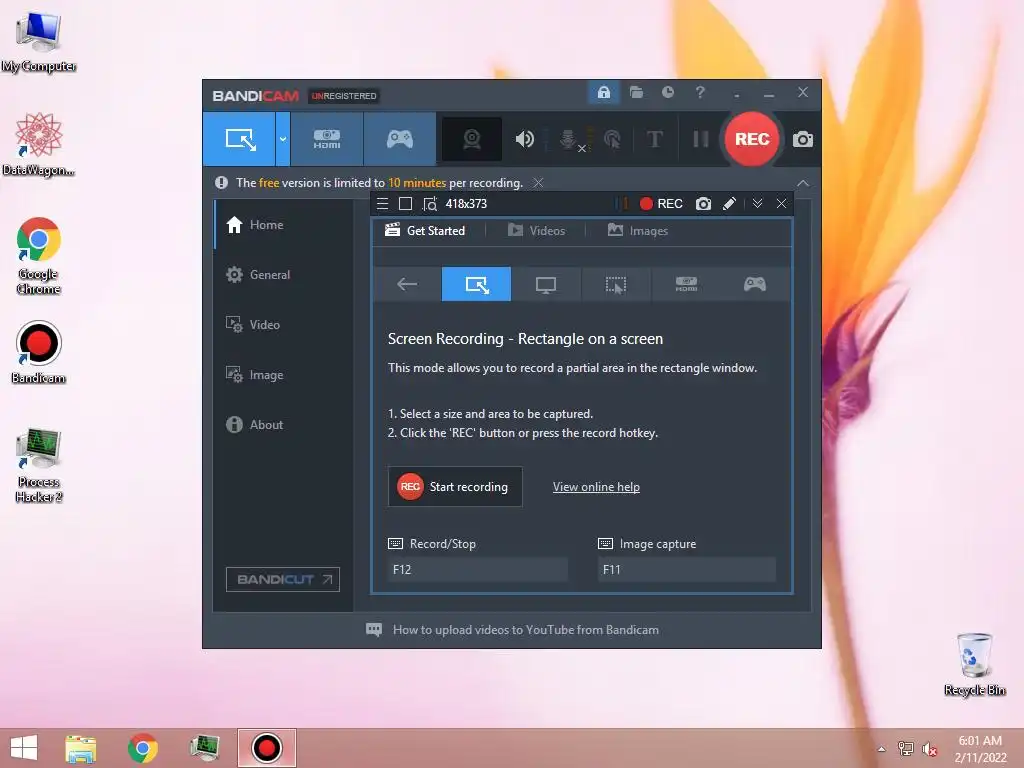1024x768 pixels.
Task: Click the Bandicam taskbar button
Action: tap(266, 748)
